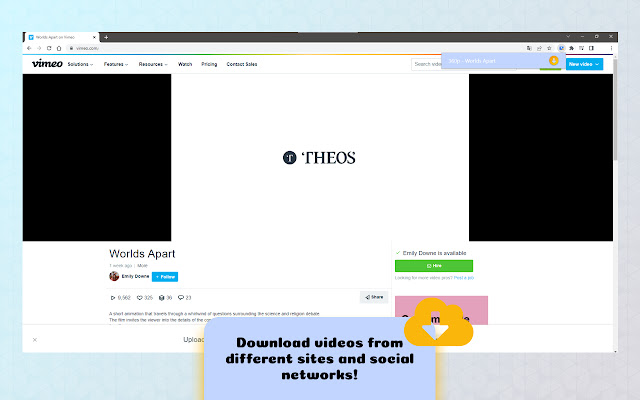The width and height of the screenshot is (640, 400).
Task: Open the Post a job link
Action: click(x=464, y=278)
